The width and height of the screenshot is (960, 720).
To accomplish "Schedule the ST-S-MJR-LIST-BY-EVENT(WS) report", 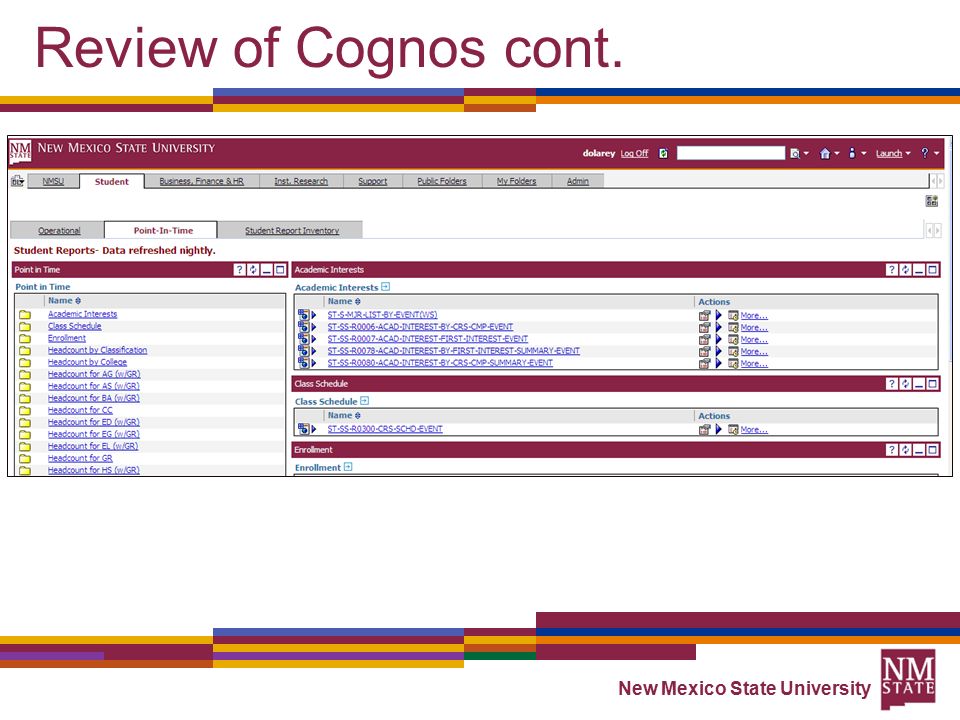I will tap(733, 315).
